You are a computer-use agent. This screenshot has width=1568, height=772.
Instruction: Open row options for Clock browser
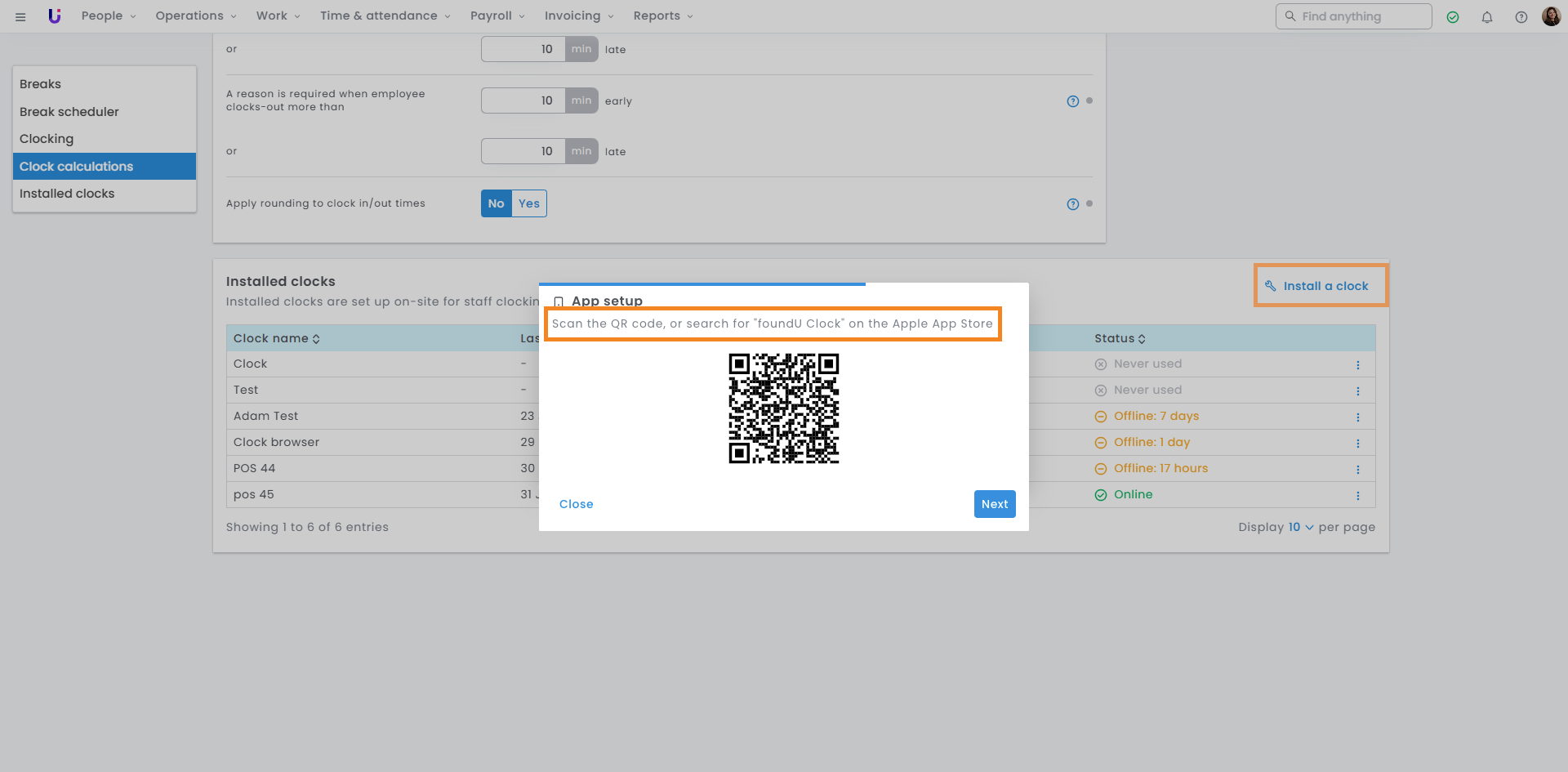point(1358,444)
